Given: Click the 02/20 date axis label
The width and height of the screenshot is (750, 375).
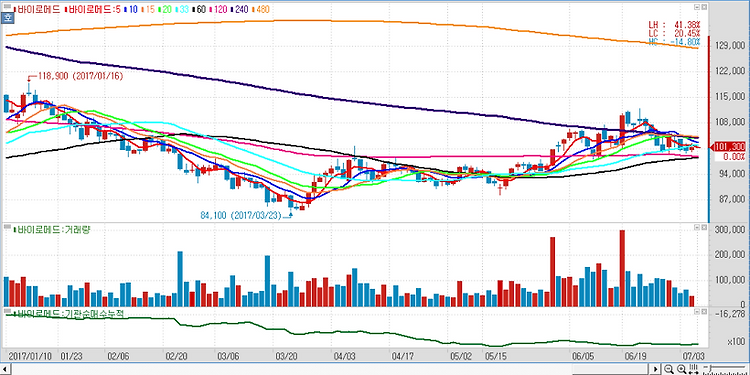Looking at the screenshot, I should click(176, 356).
